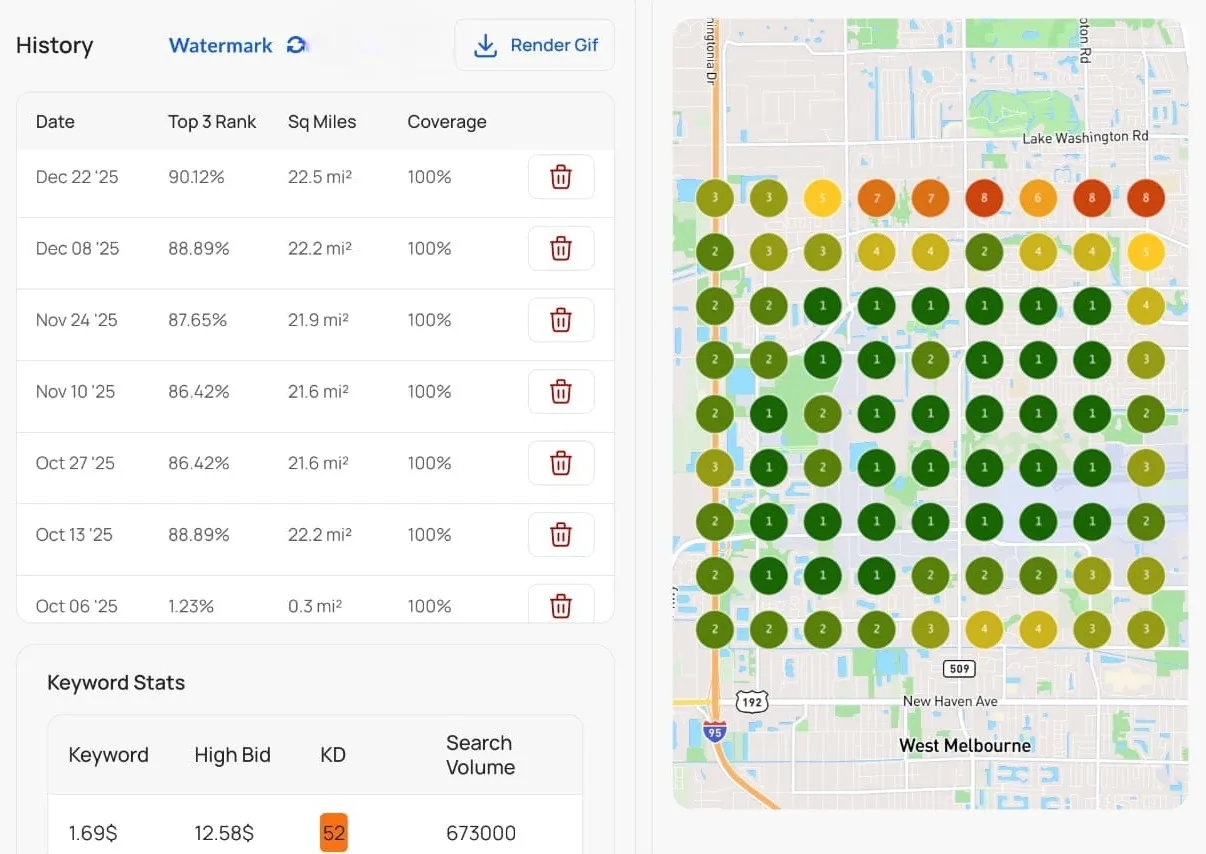Delete the Dec 22 '25 history entry

pos(561,177)
